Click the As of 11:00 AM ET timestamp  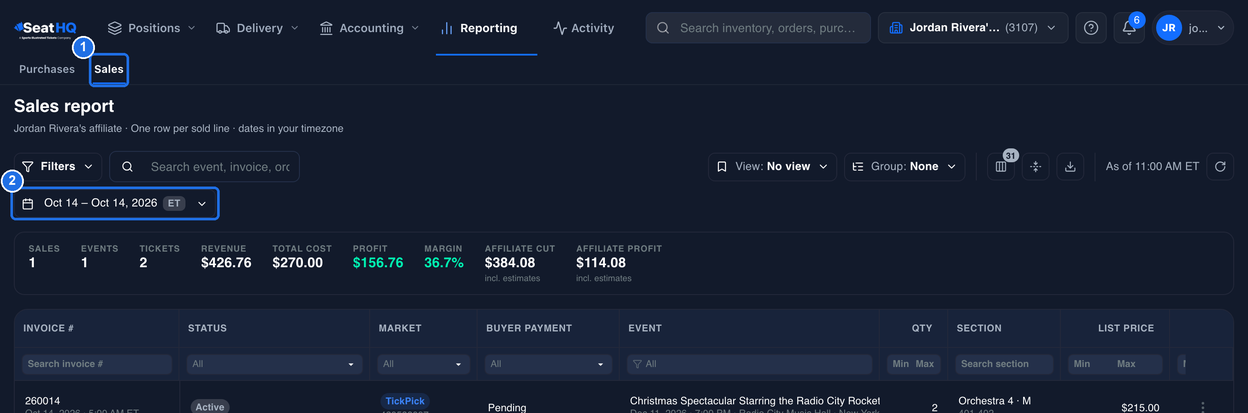tap(1152, 167)
